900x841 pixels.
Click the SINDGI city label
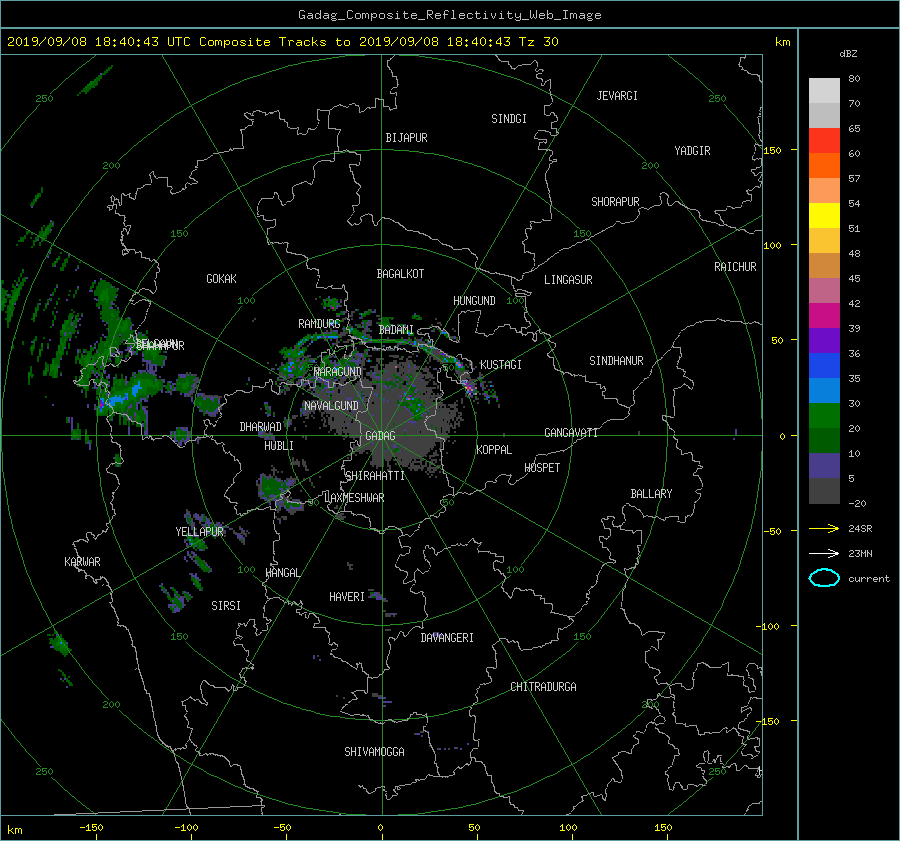tap(509, 119)
